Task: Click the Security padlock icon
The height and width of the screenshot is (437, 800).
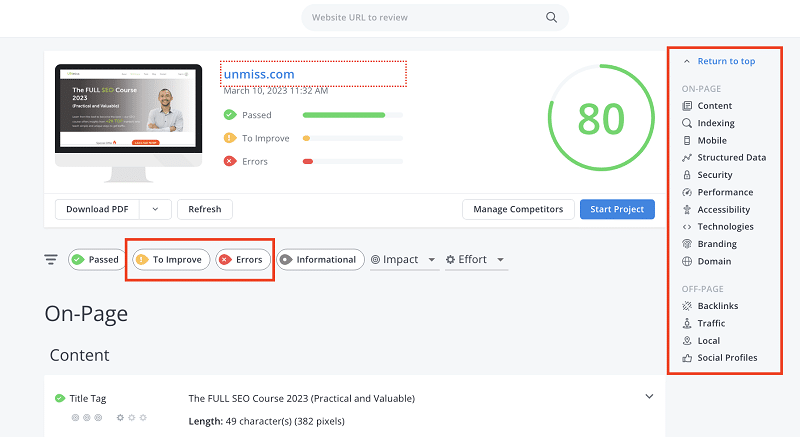Action: [687, 175]
